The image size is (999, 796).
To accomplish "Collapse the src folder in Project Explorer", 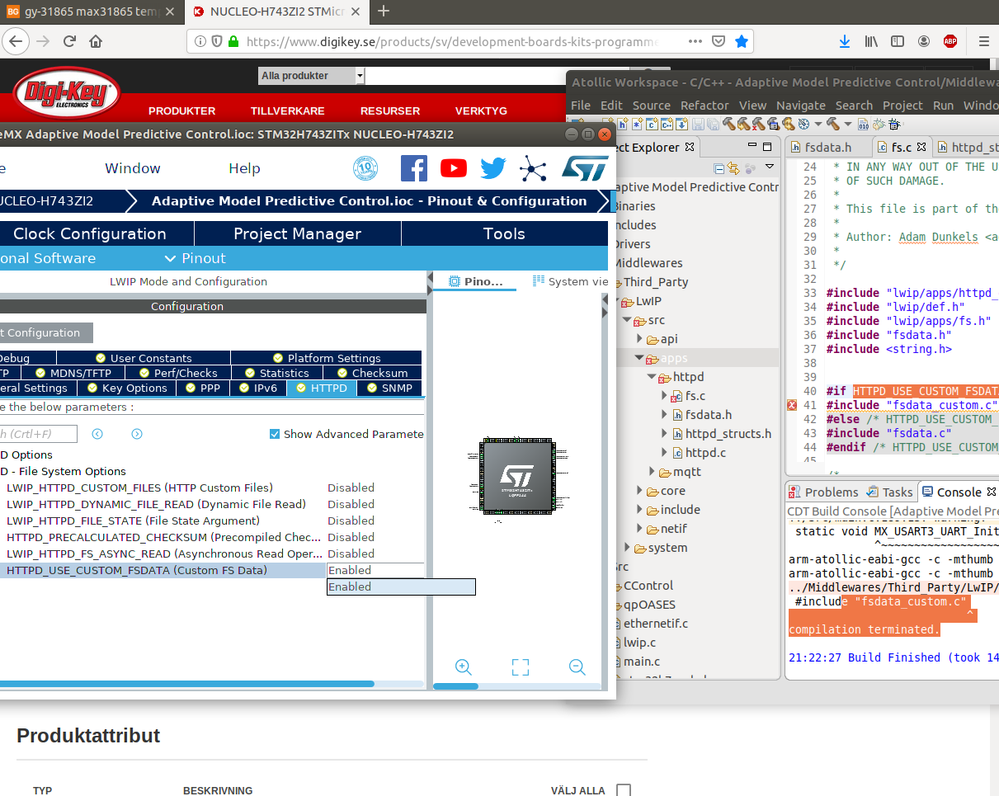I will point(627,320).
